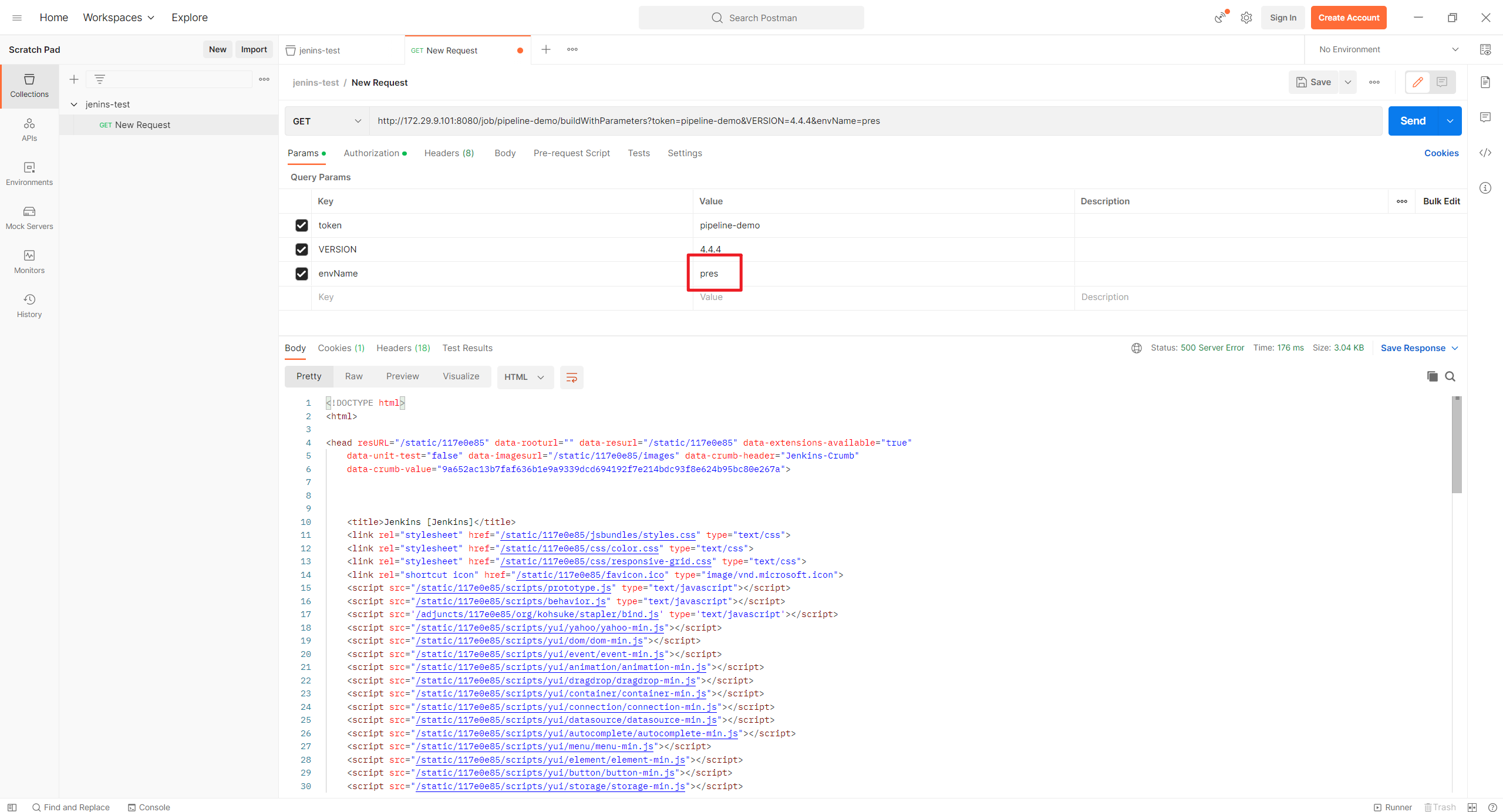This screenshot has width=1503, height=812.
Task: Click the response body vertical scrollbar
Action: point(1457,445)
